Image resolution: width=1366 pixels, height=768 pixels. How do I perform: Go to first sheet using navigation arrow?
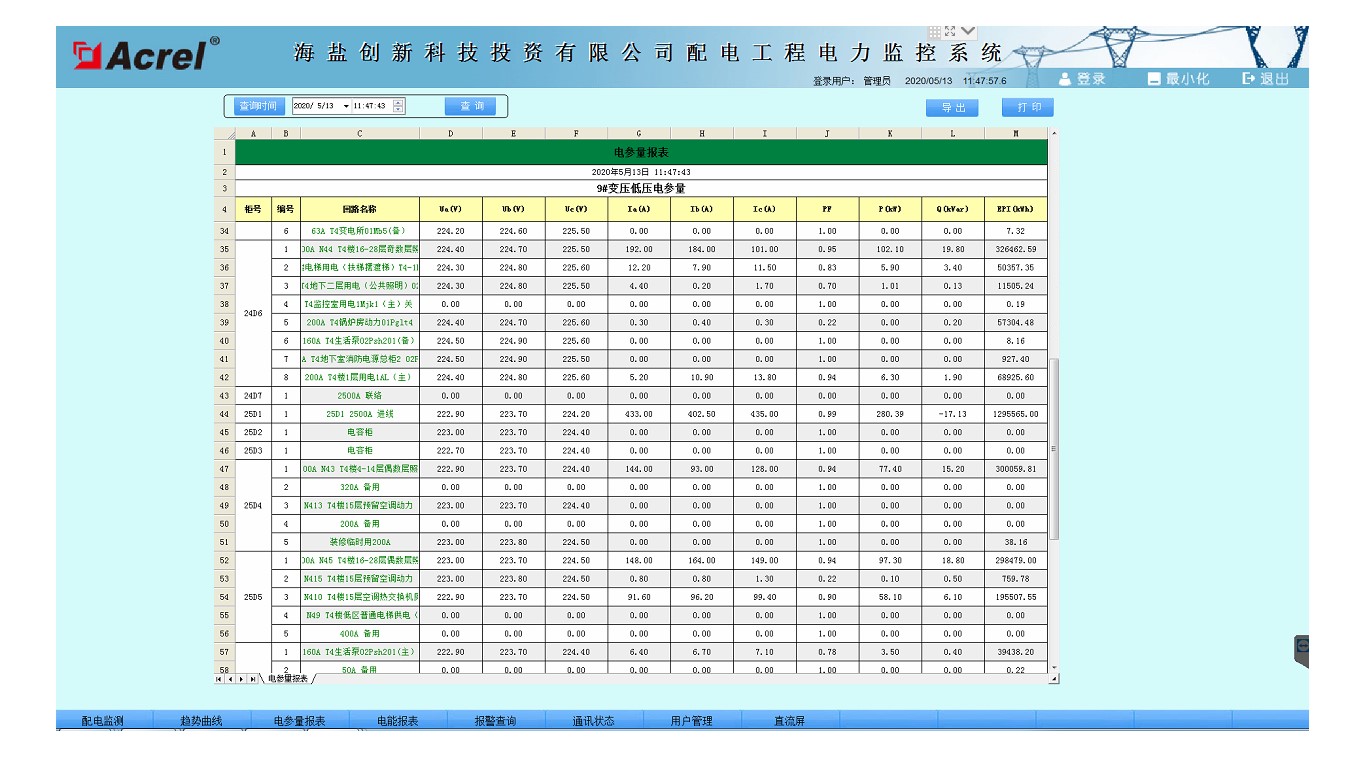220,679
